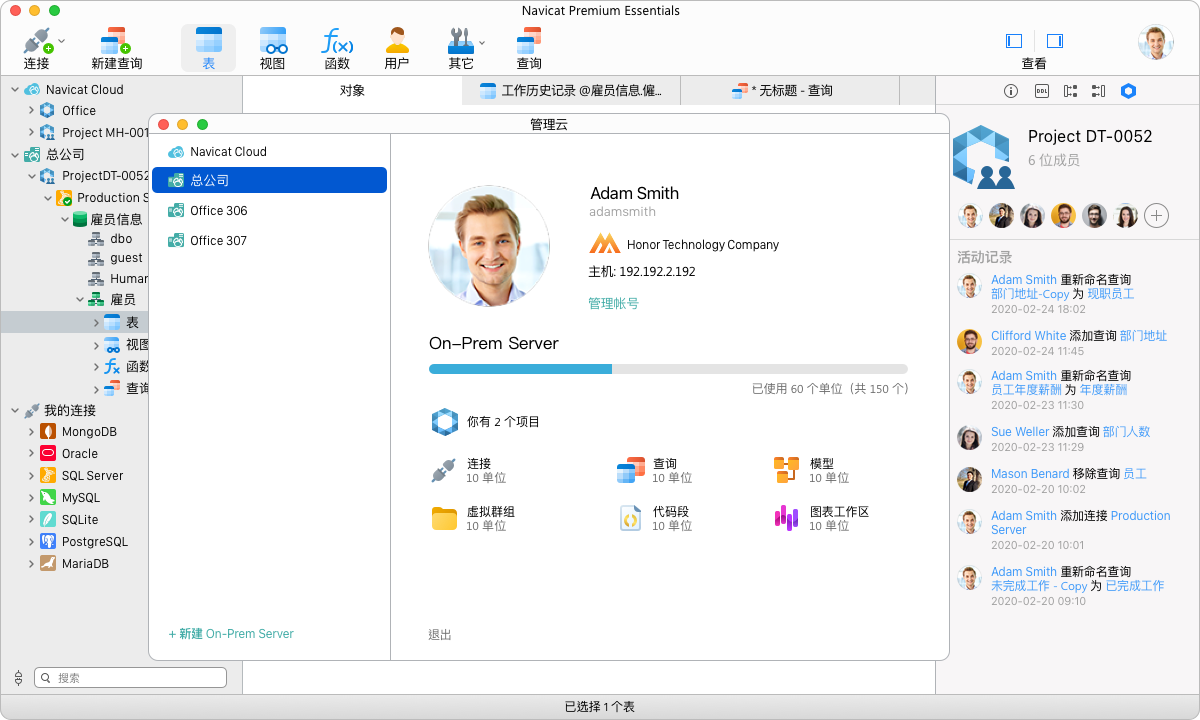
Task: Select 总公司 in the 管理云 dialog list
Action: (x=268, y=180)
